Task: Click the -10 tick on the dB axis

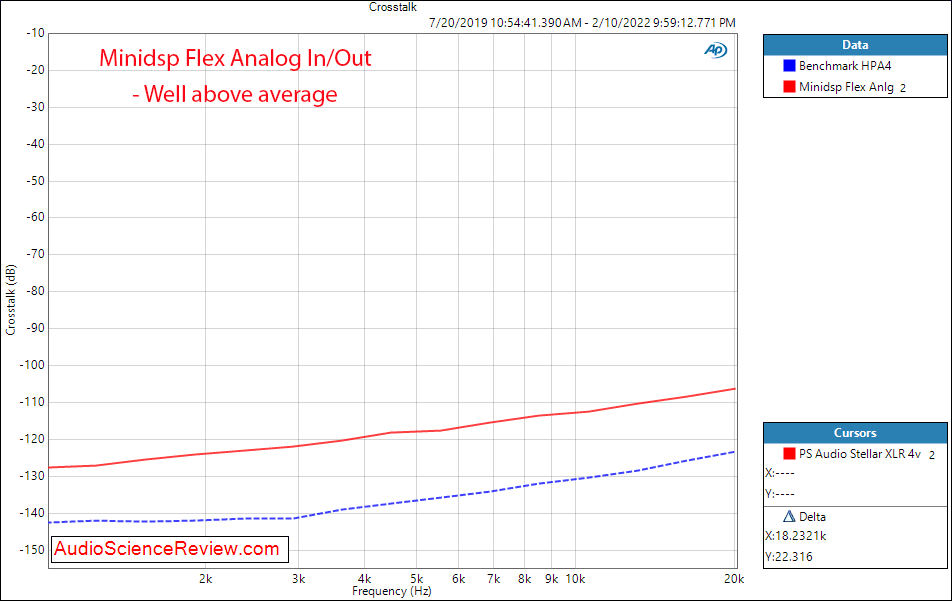Action: [x=35, y=33]
